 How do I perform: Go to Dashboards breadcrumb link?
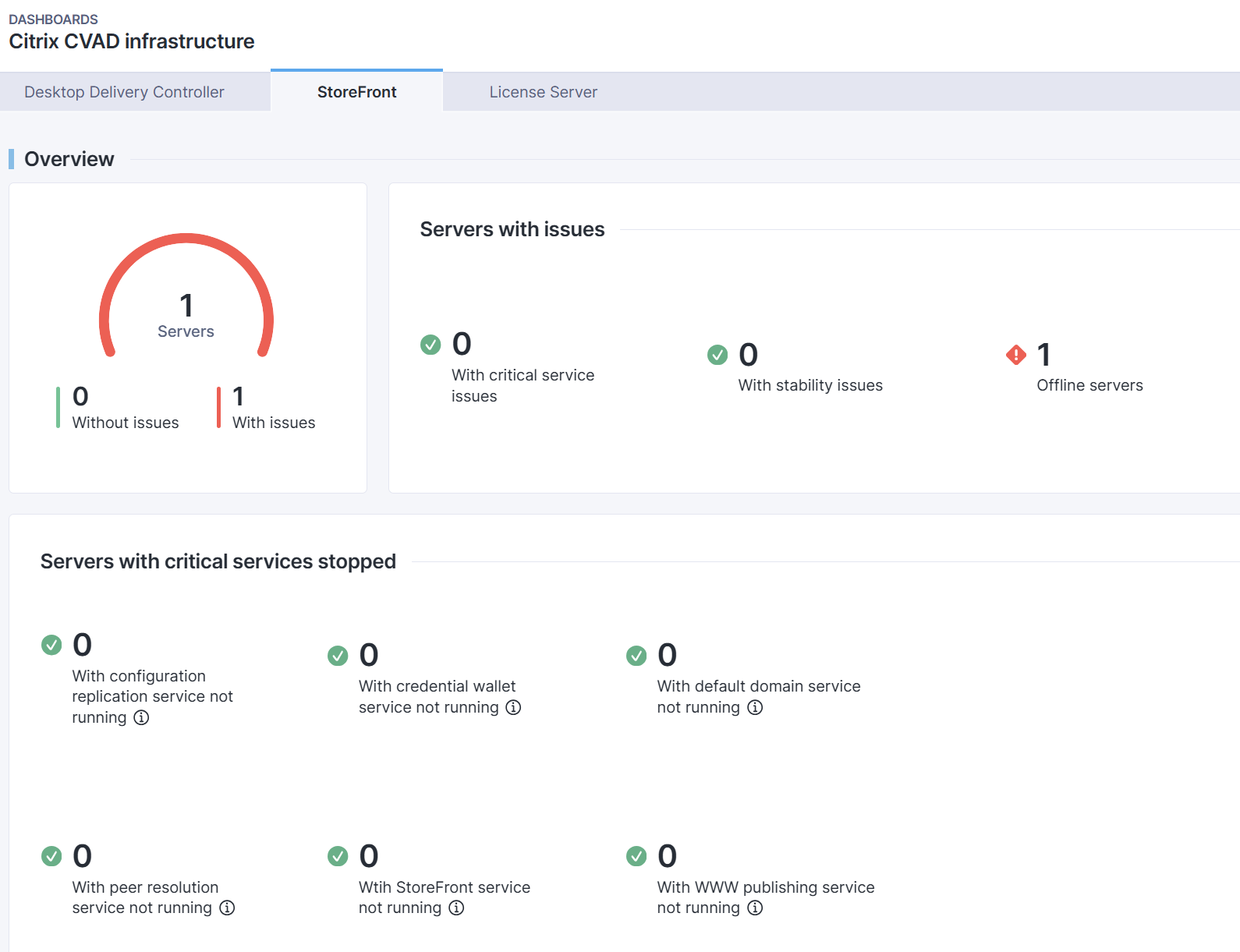[53, 19]
